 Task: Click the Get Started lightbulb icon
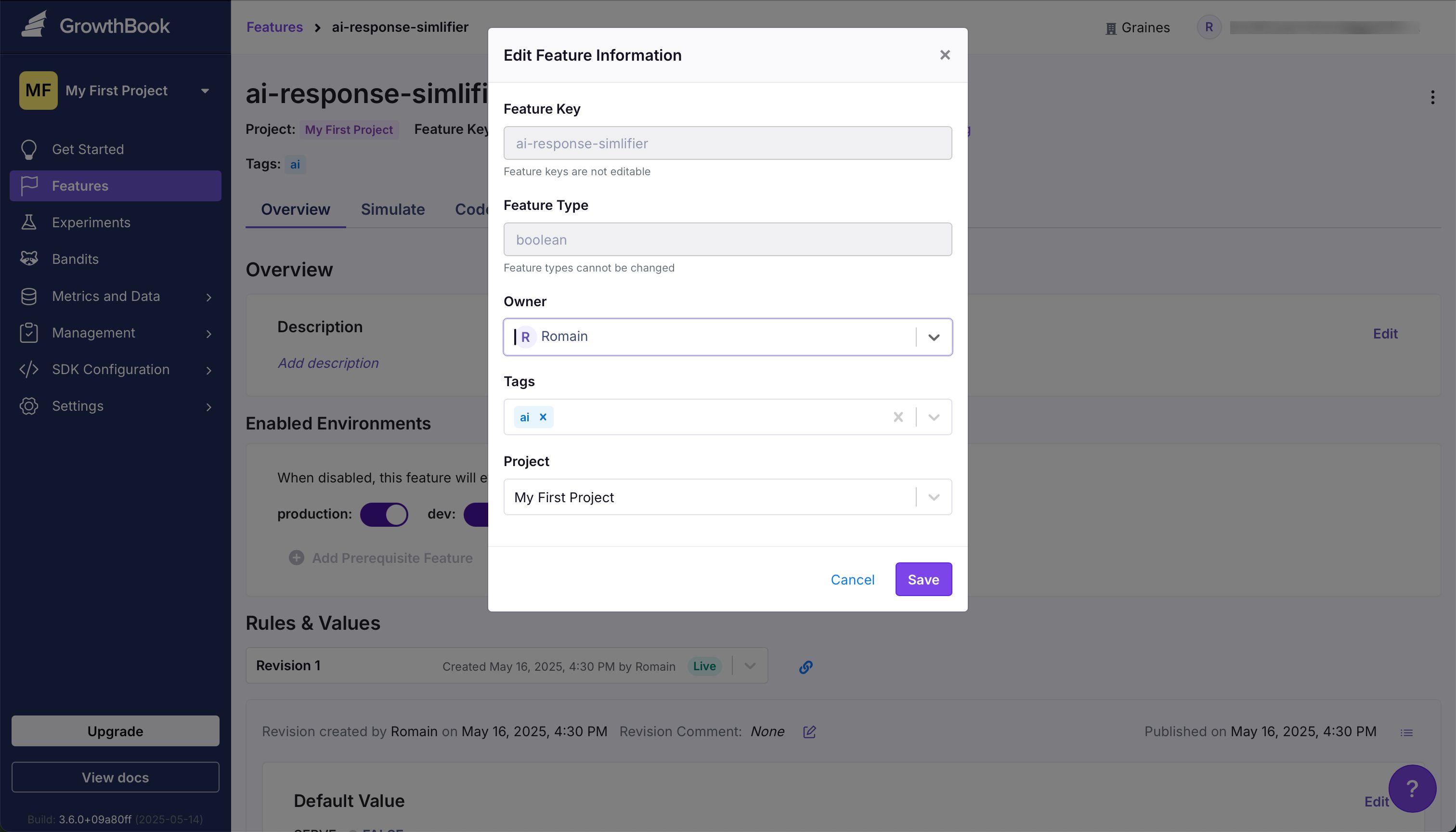pyautogui.click(x=28, y=149)
